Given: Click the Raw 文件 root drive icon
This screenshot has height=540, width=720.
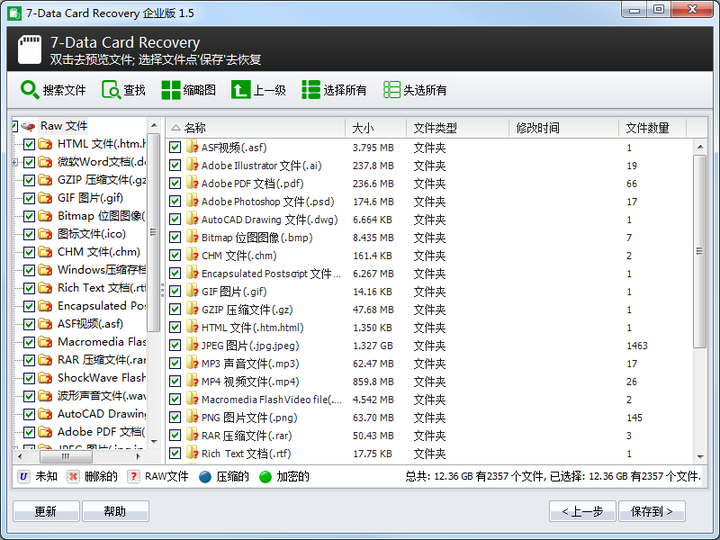Looking at the screenshot, I should 28,126.
